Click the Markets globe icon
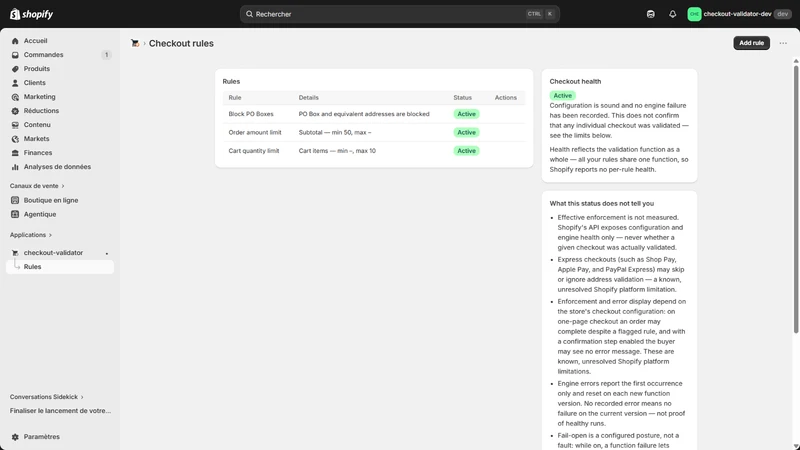The image size is (800, 450). 15,139
